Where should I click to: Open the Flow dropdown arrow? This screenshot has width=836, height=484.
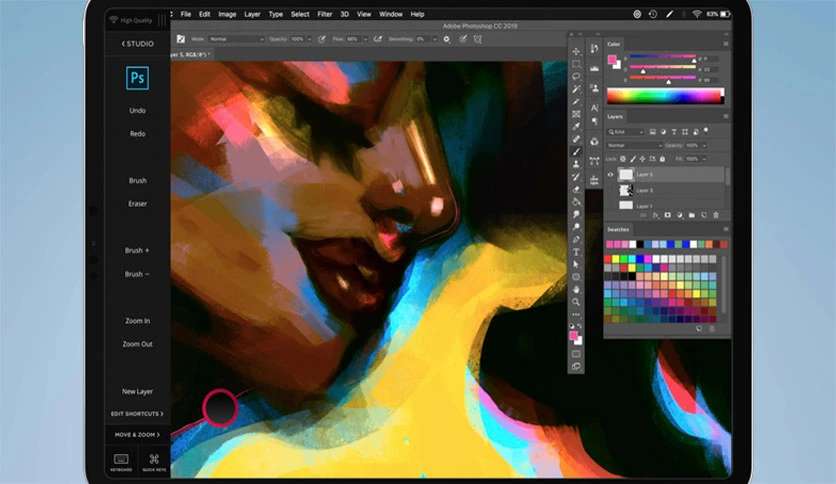click(365, 39)
